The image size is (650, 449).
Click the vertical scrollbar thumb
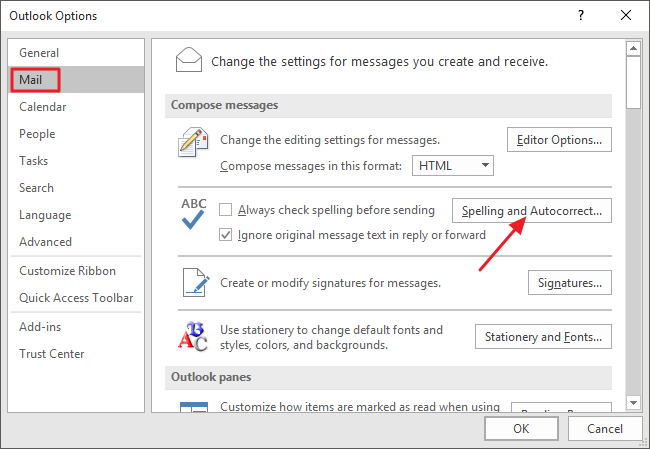[x=633, y=83]
